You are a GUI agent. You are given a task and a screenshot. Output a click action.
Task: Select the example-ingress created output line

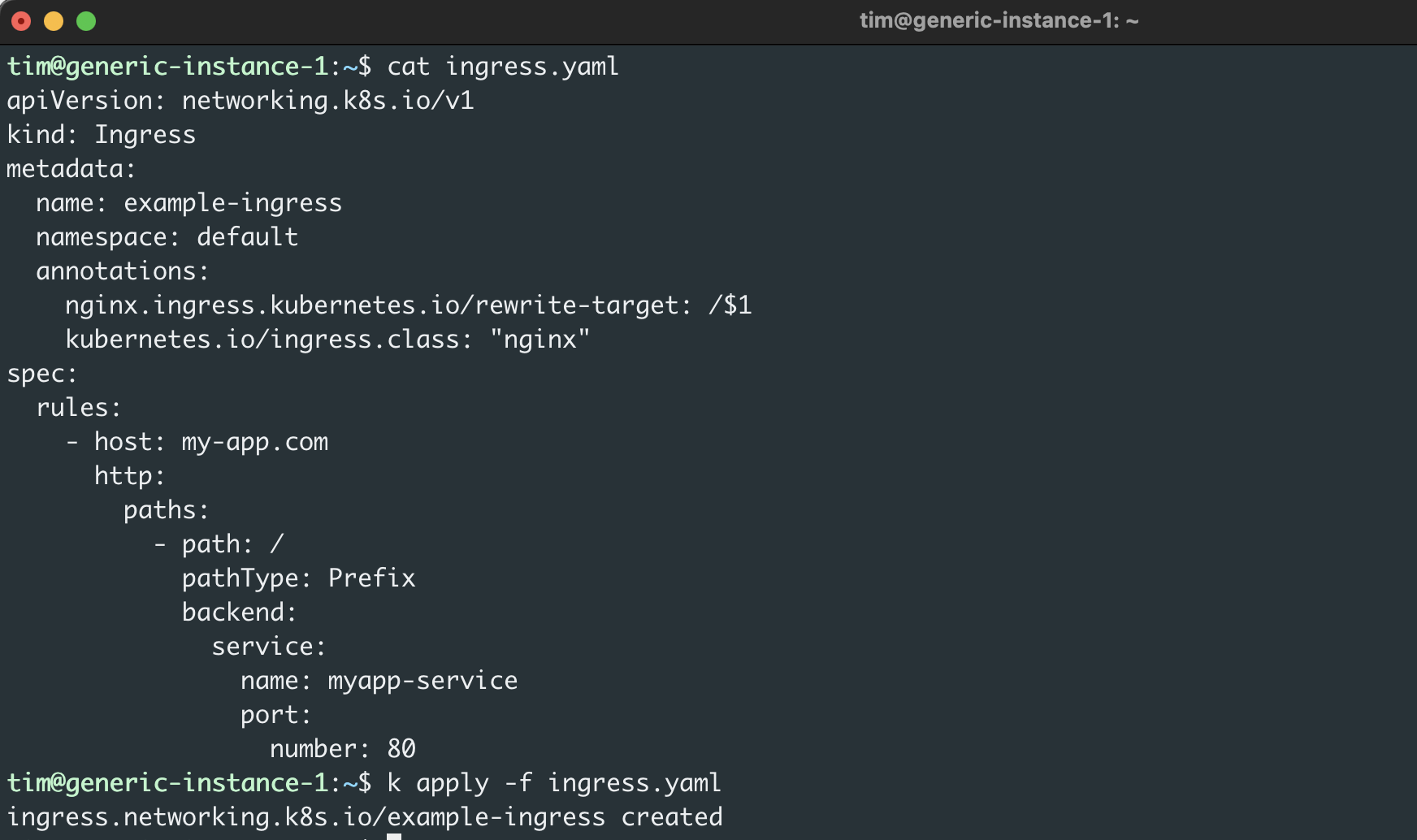[x=363, y=817]
